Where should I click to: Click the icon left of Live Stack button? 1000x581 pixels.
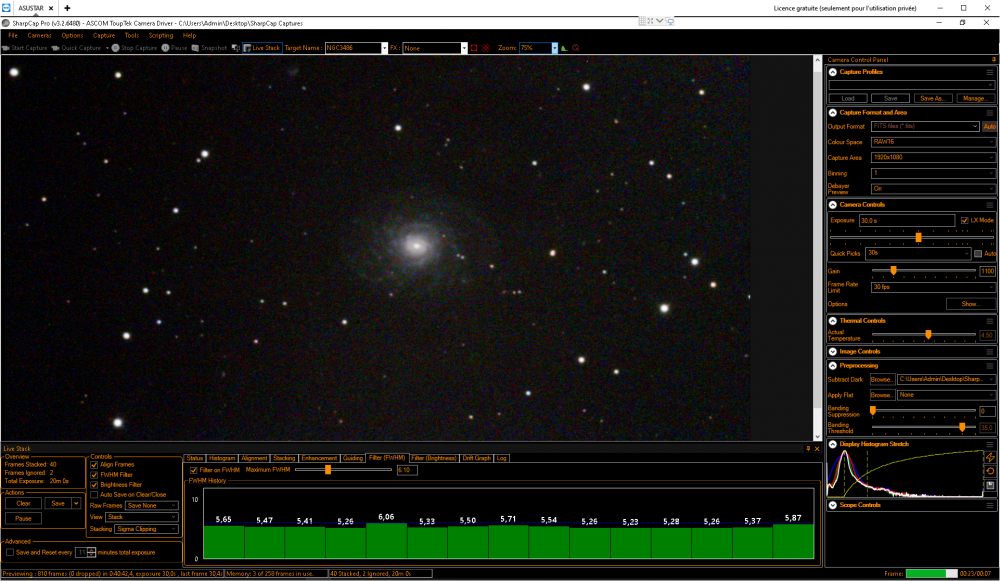235,48
